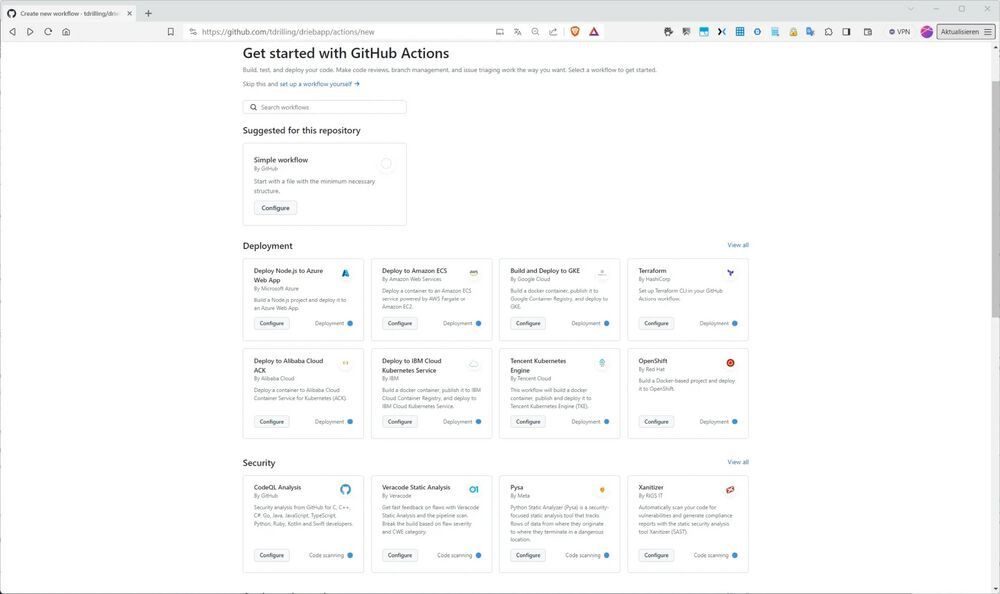Switch to the Create new workflow tab
Image resolution: width=1000 pixels, height=594 pixels.
coord(65,11)
